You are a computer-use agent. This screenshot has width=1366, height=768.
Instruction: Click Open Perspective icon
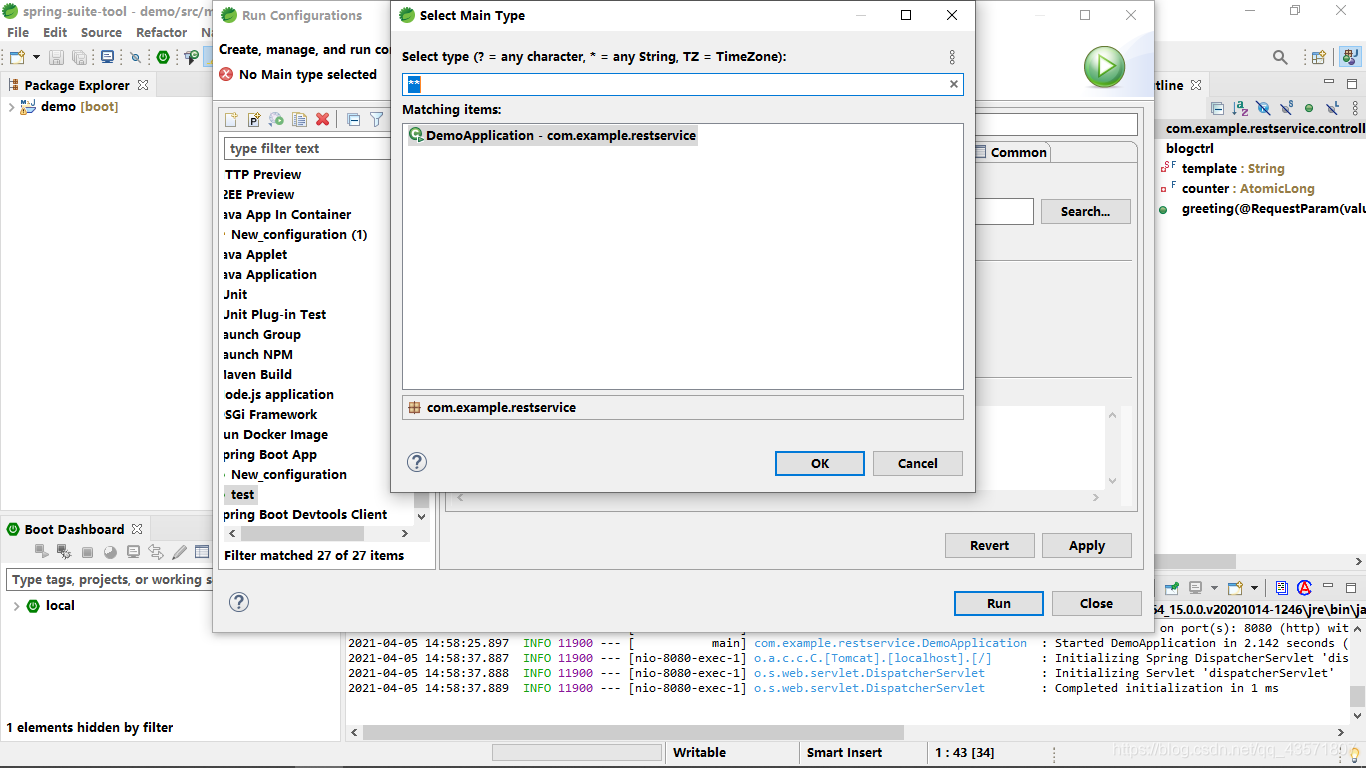coord(1318,57)
